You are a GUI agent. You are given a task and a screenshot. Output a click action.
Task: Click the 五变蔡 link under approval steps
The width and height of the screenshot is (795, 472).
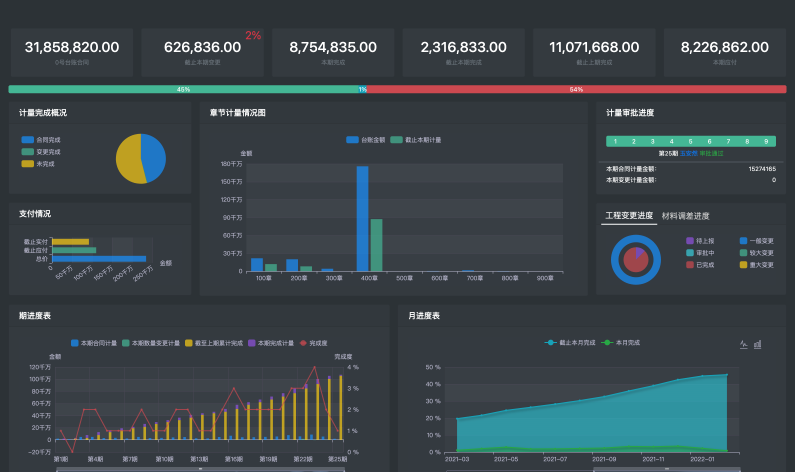pos(689,153)
